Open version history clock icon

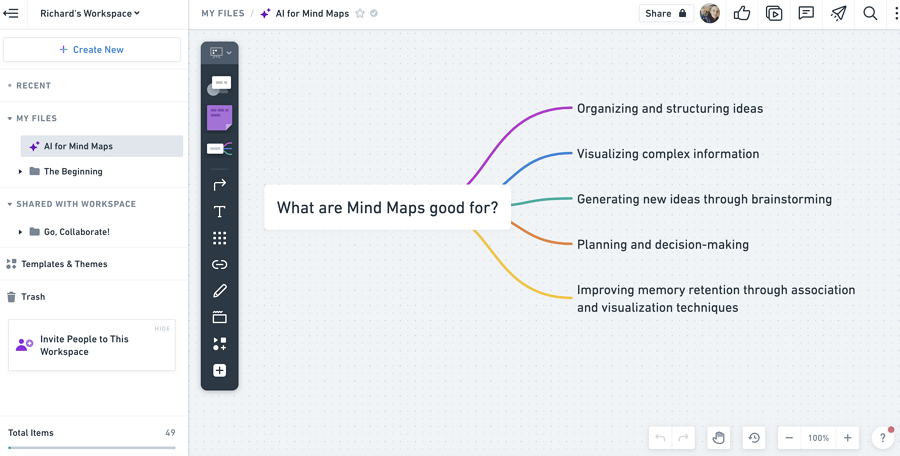[x=754, y=438]
